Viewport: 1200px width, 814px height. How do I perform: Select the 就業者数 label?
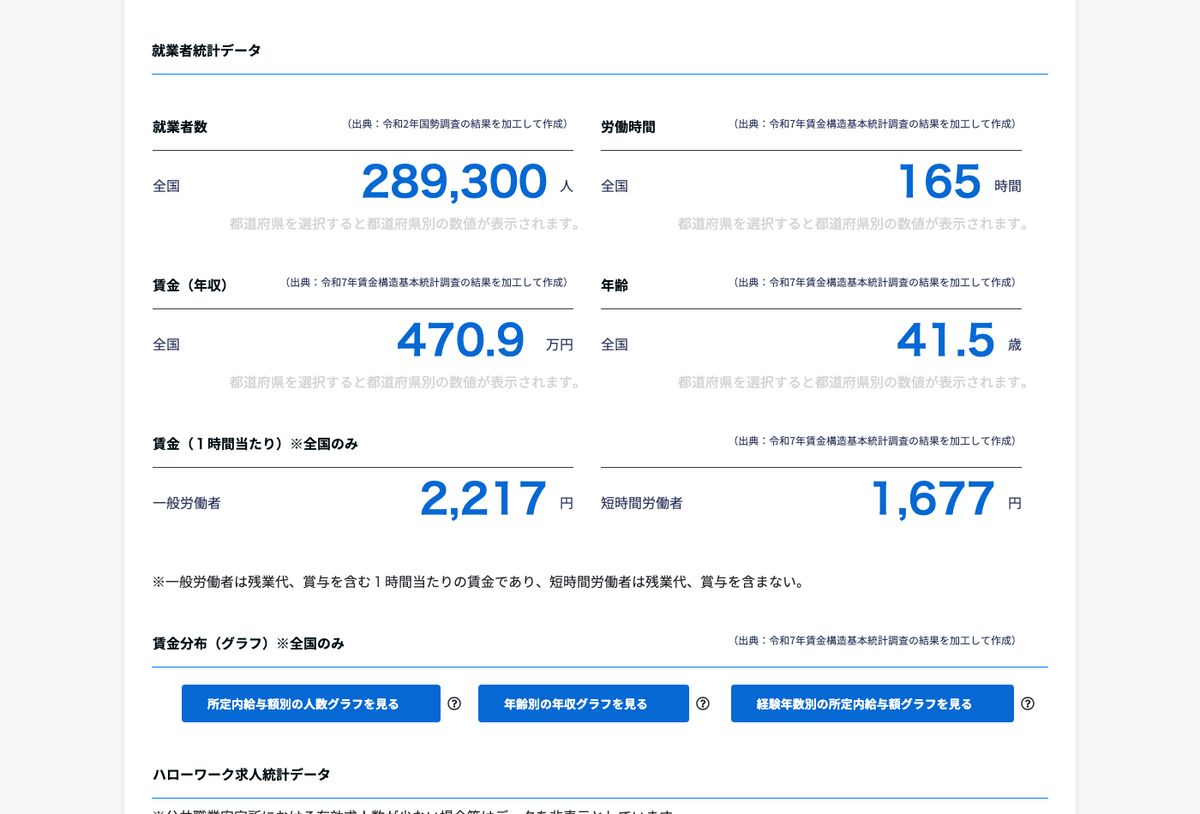tap(180, 127)
